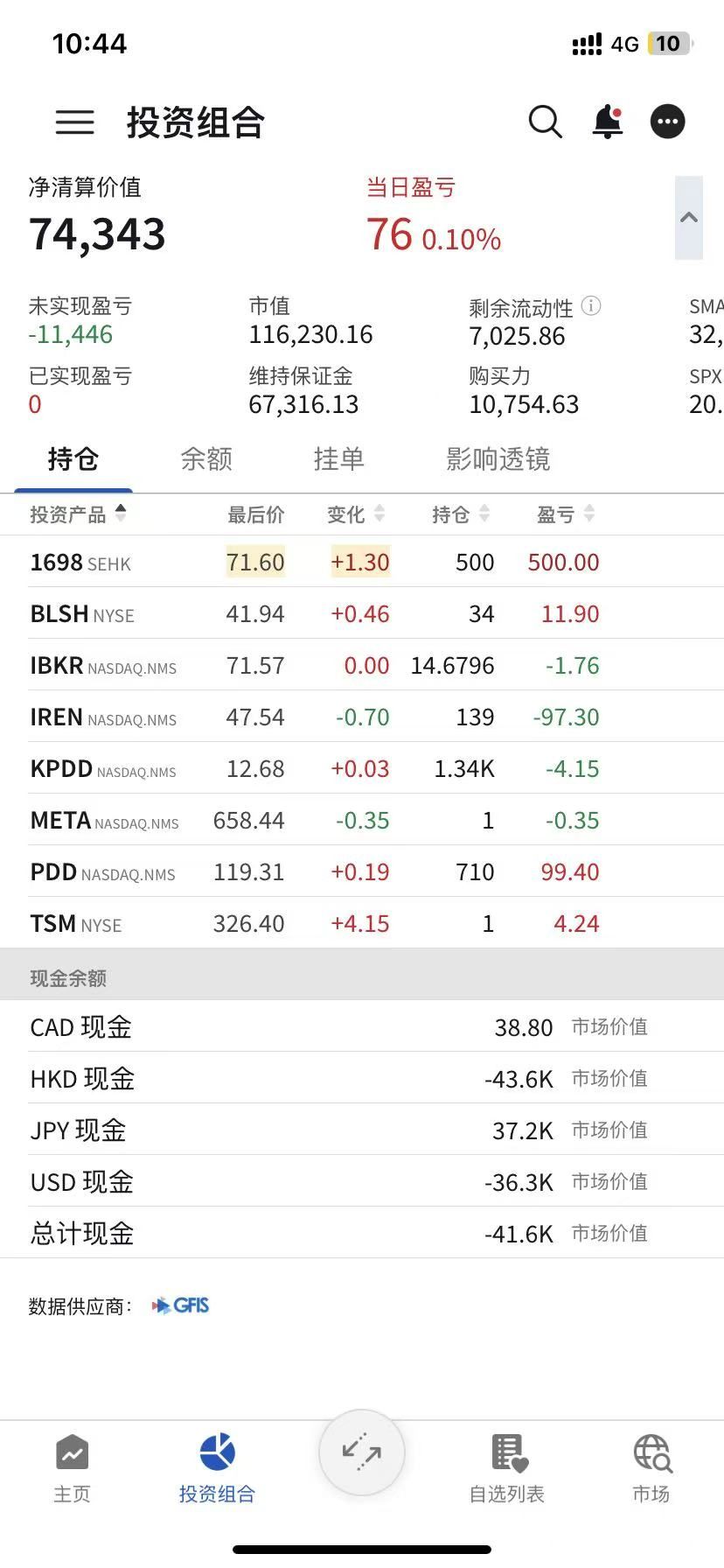The image size is (724, 1568).
Task: Open the three-dots more options
Action: (x=668, y=122)
